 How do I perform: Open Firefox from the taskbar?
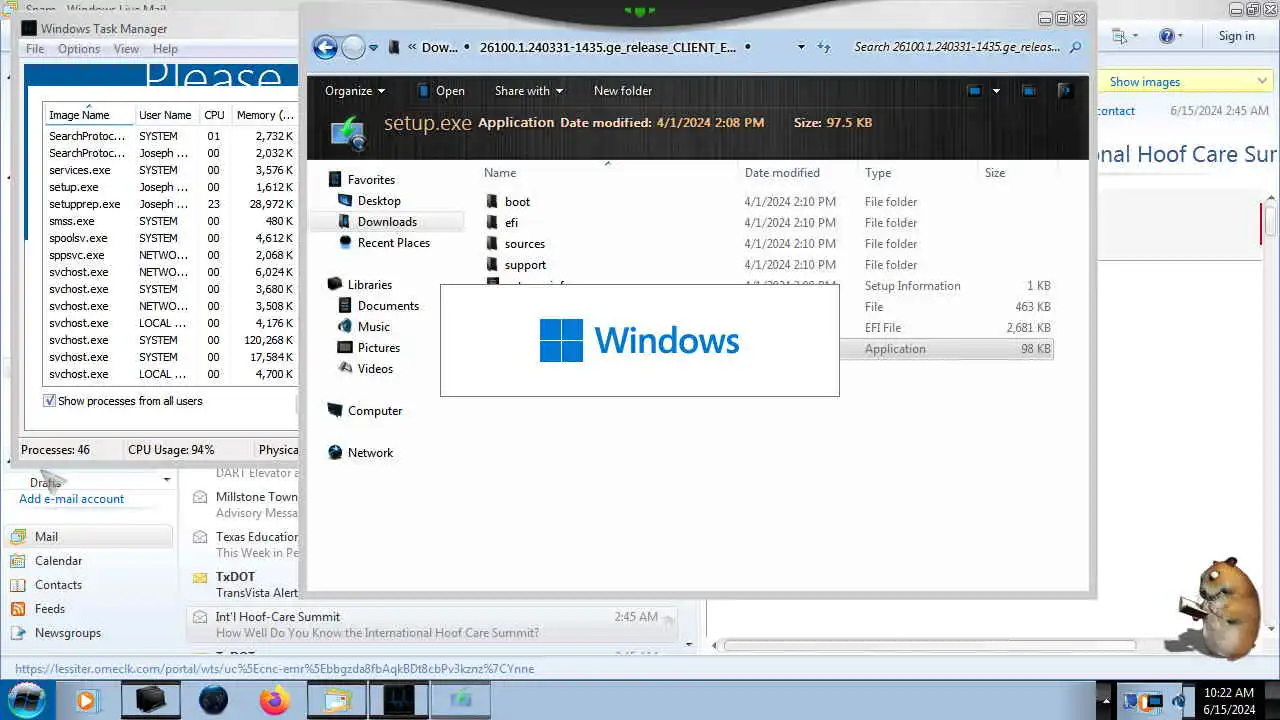tap(274, 700)
